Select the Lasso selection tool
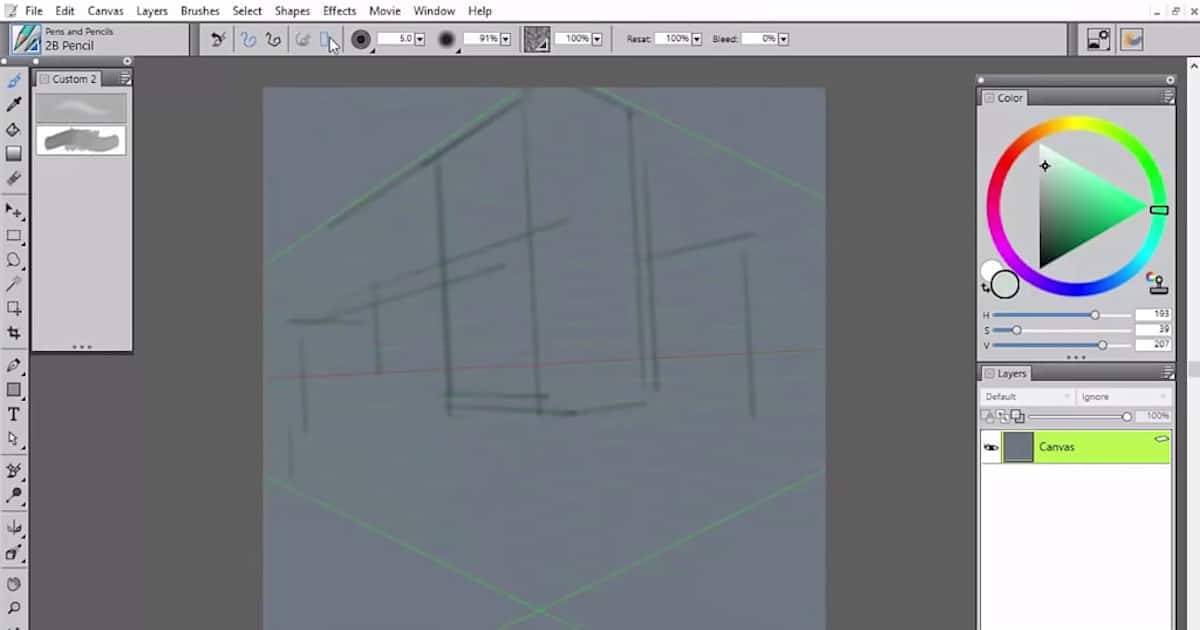The image size is (1200, 630). (x=14, y=260)
